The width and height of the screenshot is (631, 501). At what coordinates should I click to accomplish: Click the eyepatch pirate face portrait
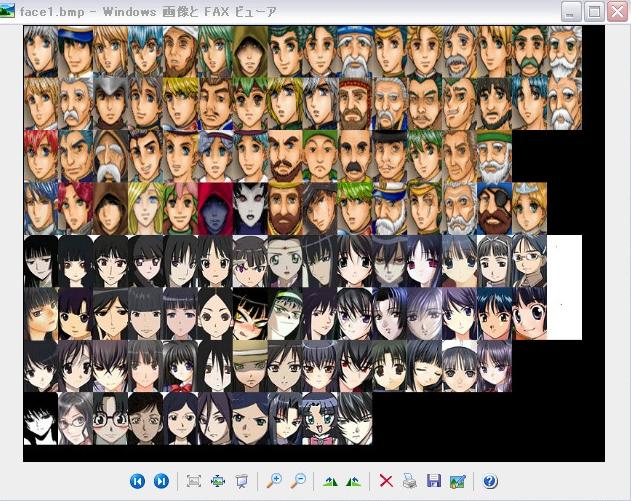pyautogui.click(x=494, y=208)
